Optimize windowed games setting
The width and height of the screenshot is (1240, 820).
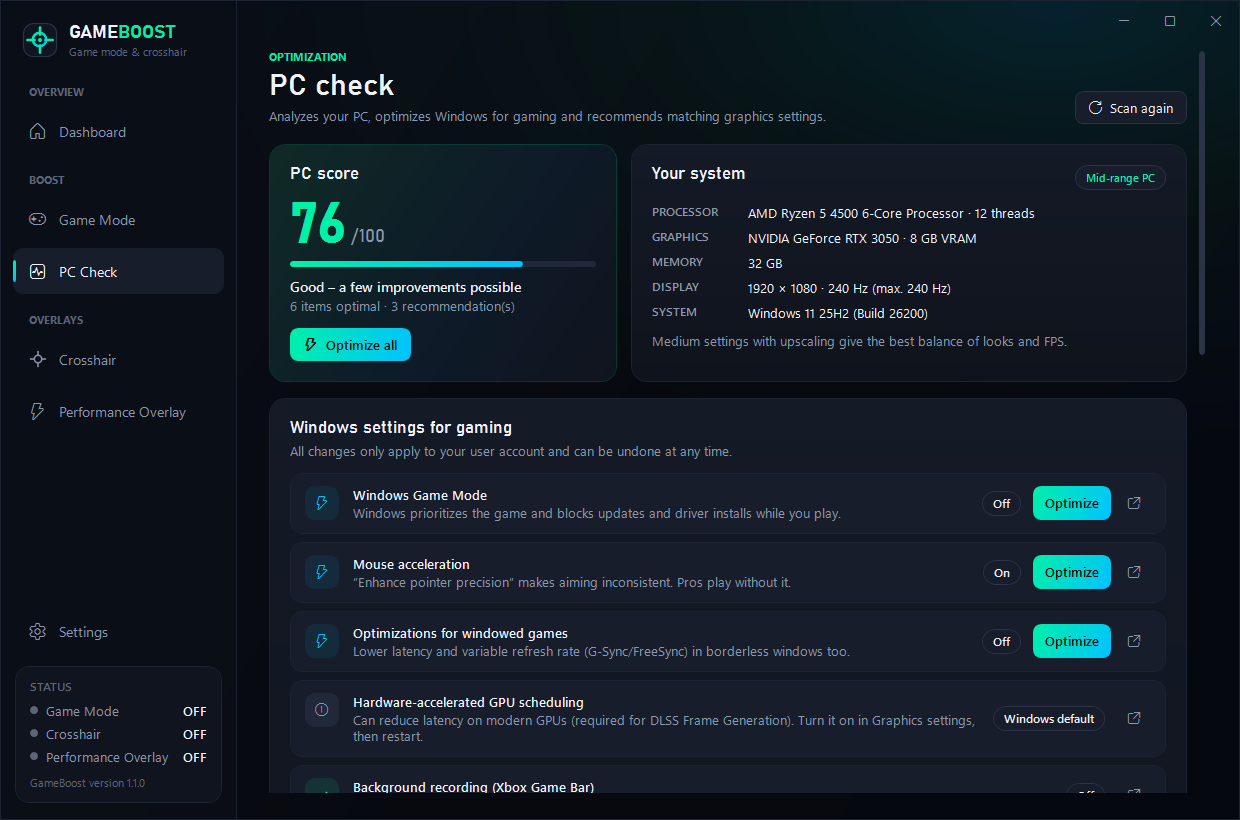click(1072, 641)
